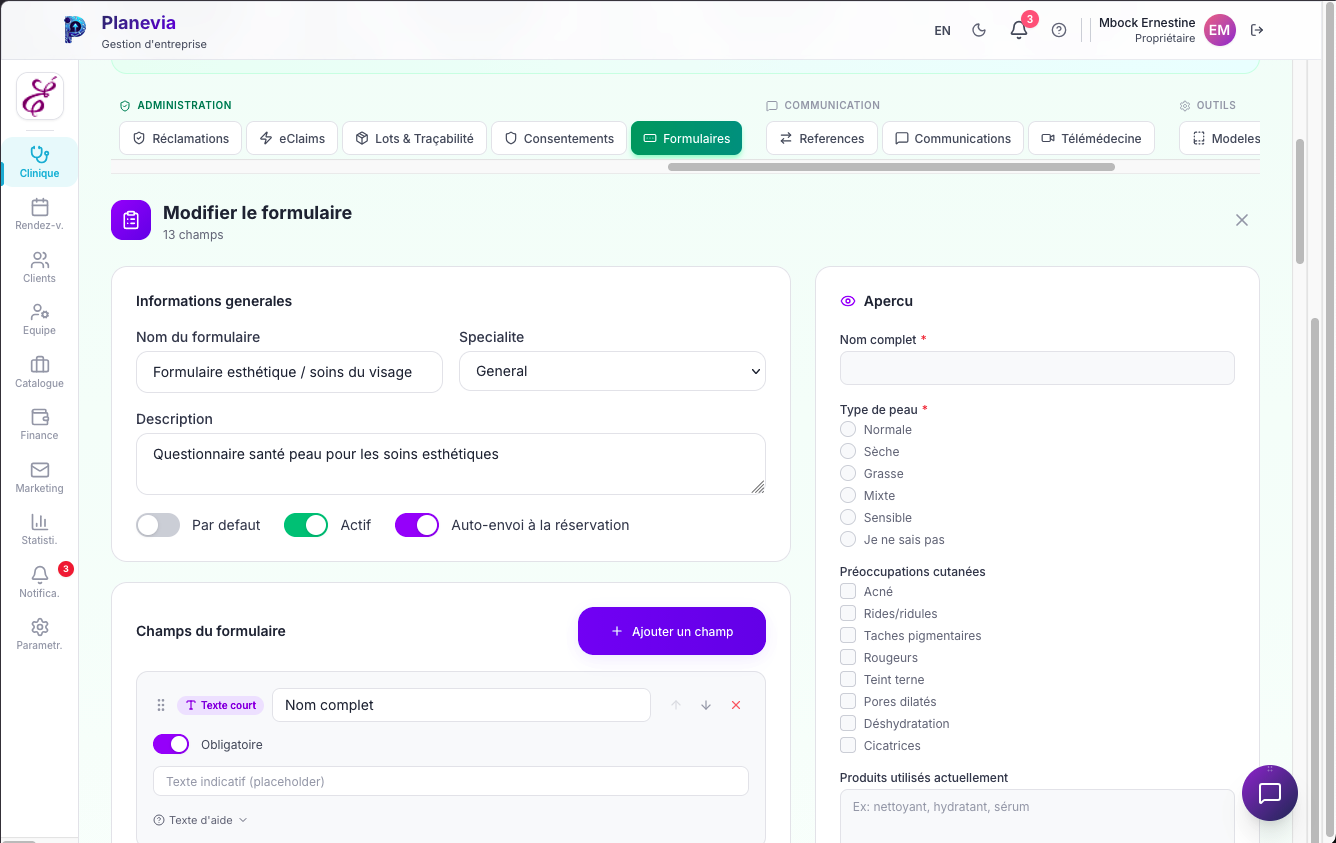Close the Modifier le formulaire editor
This screenshot has width=1336, height=843.
(1242, 220)
